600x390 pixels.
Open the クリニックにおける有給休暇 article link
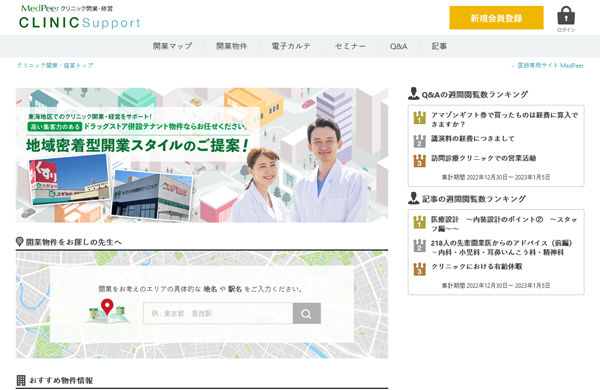(476, 266)
